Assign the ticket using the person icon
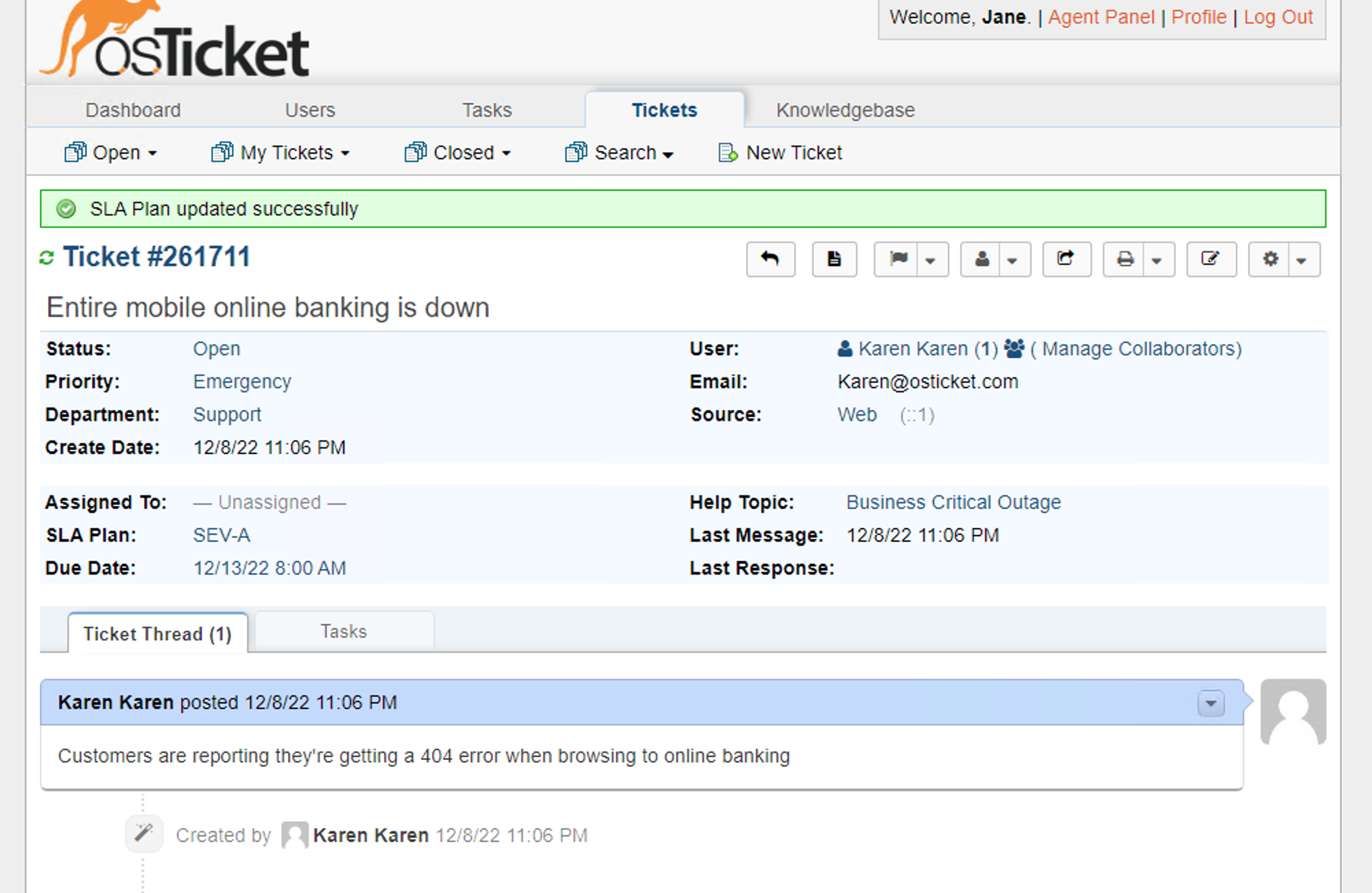This screenshot has width=1372, height=893. pyautogui.click(x=982, y=259)
